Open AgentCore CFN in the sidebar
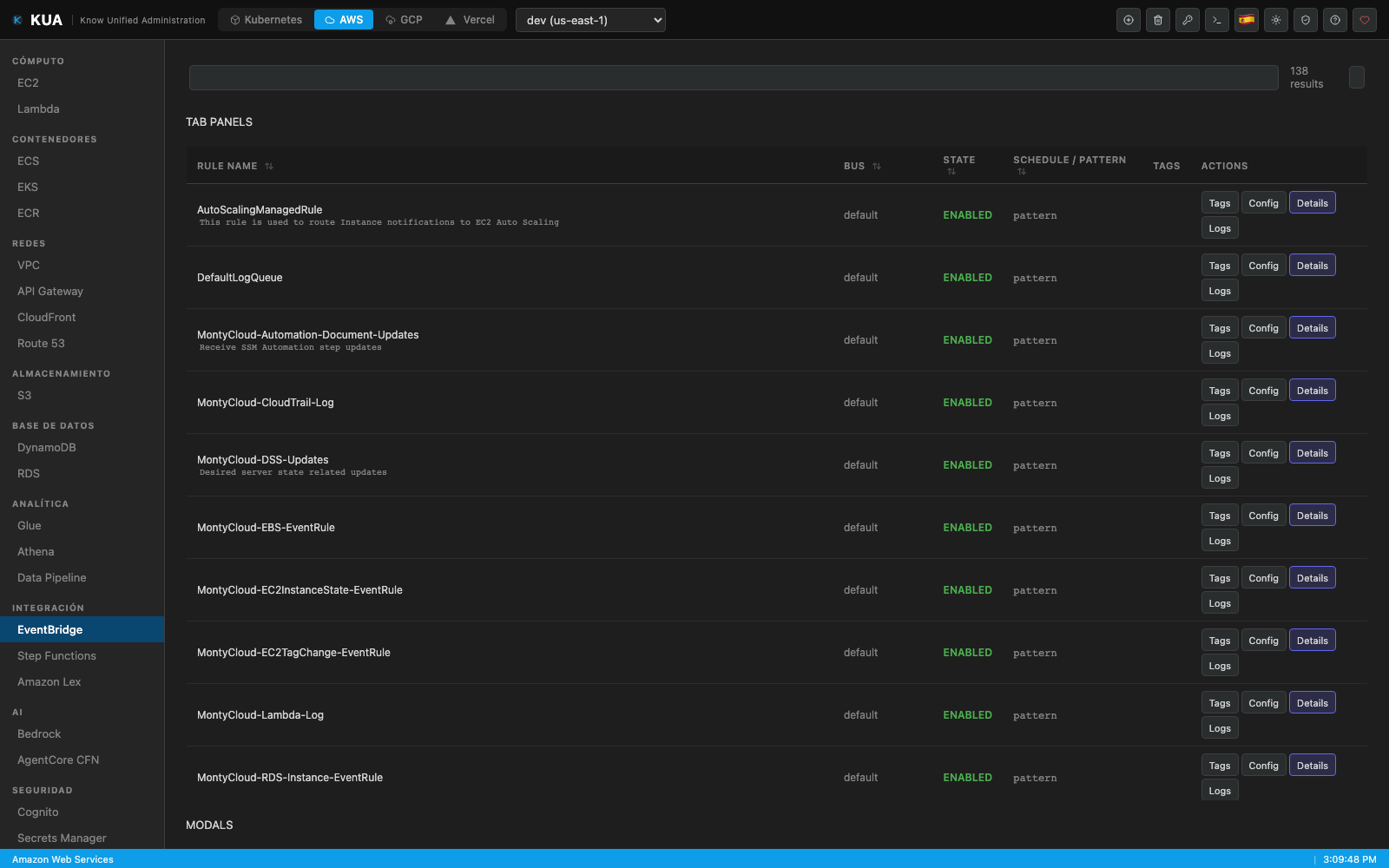This screenshot has width=1389, height=868. [82, 760]
